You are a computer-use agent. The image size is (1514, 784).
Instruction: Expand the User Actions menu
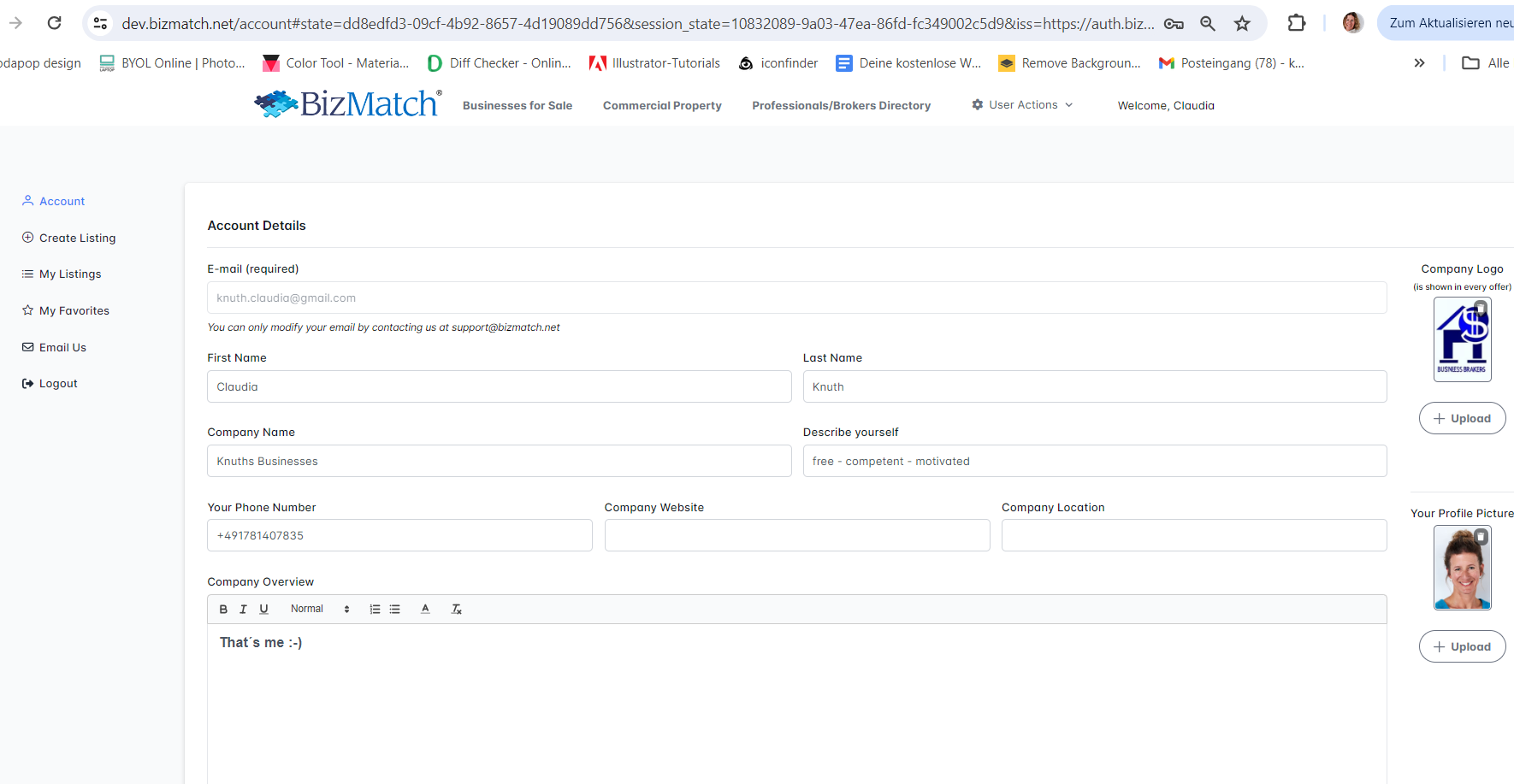click(1022, 105)
